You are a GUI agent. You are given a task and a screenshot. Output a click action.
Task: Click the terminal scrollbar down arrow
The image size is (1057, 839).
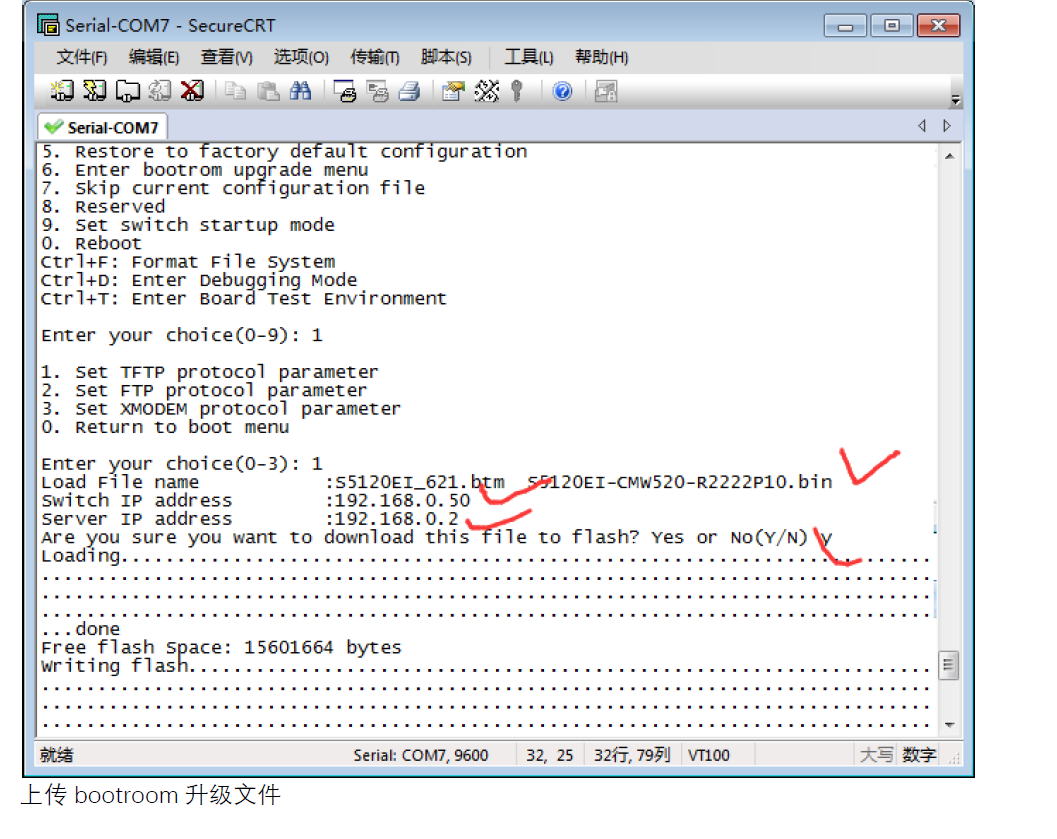click(x=949, y=725)
